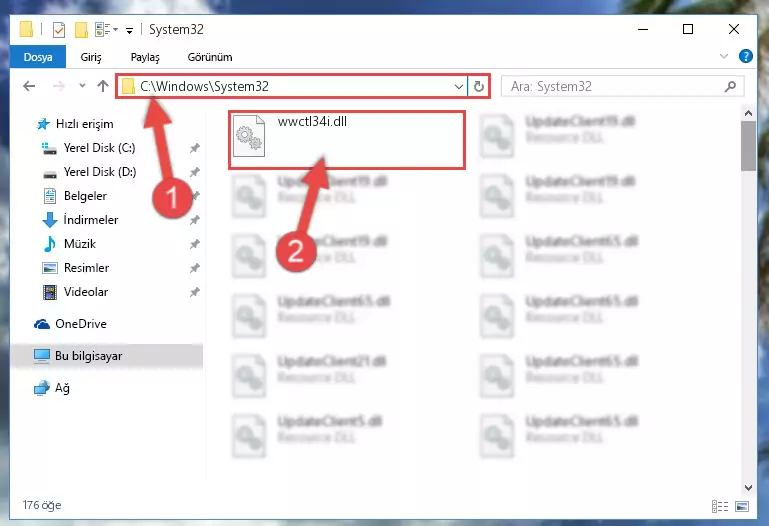Expand the ribbon chevron
The height and width of the screenshot is (526, 769).
click(723, 56)
